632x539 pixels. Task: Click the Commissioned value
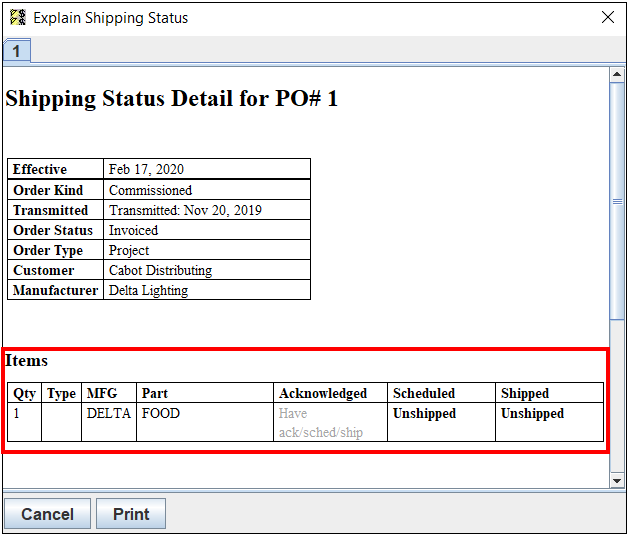150,190
